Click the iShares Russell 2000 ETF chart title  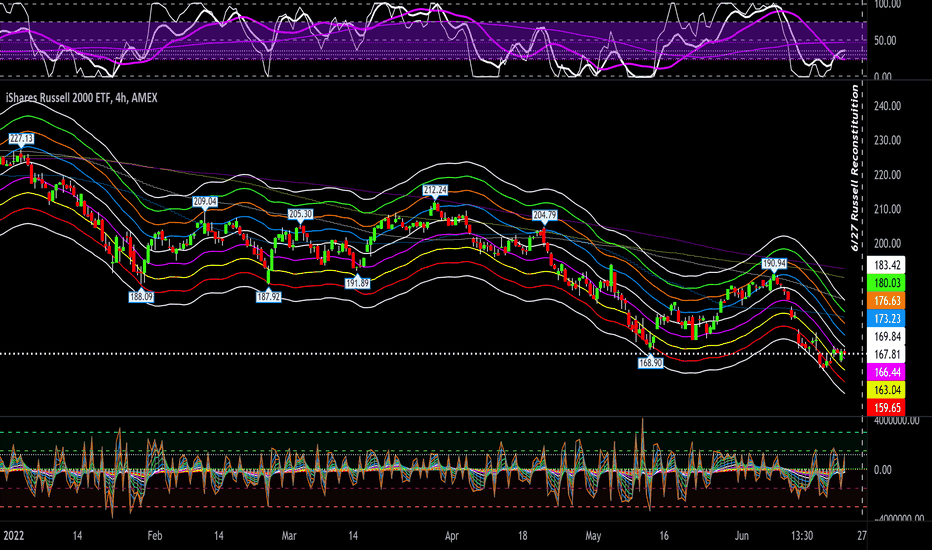pos(81,98)
